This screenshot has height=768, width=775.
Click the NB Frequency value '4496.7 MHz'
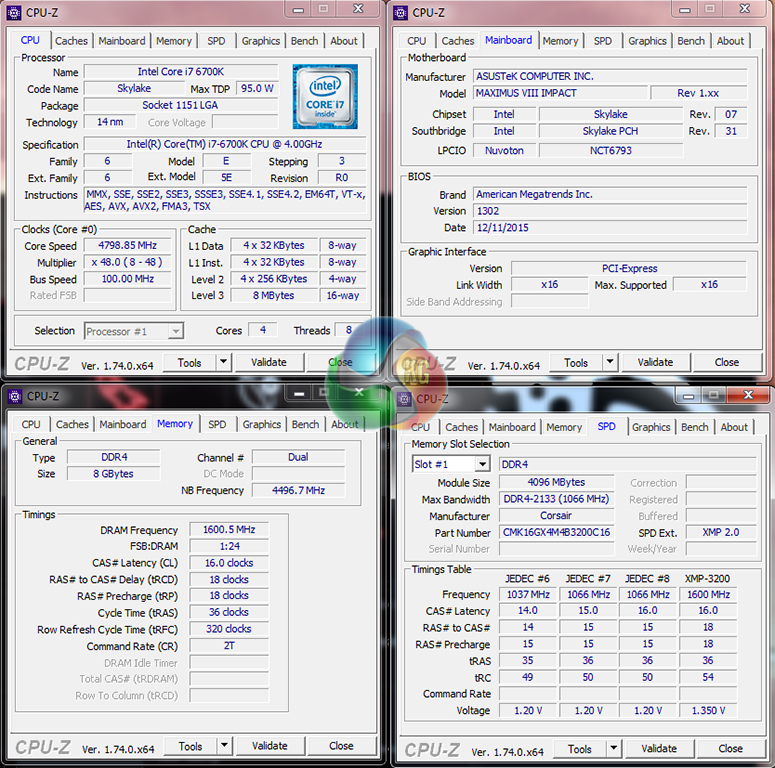[x=298, y=490]
